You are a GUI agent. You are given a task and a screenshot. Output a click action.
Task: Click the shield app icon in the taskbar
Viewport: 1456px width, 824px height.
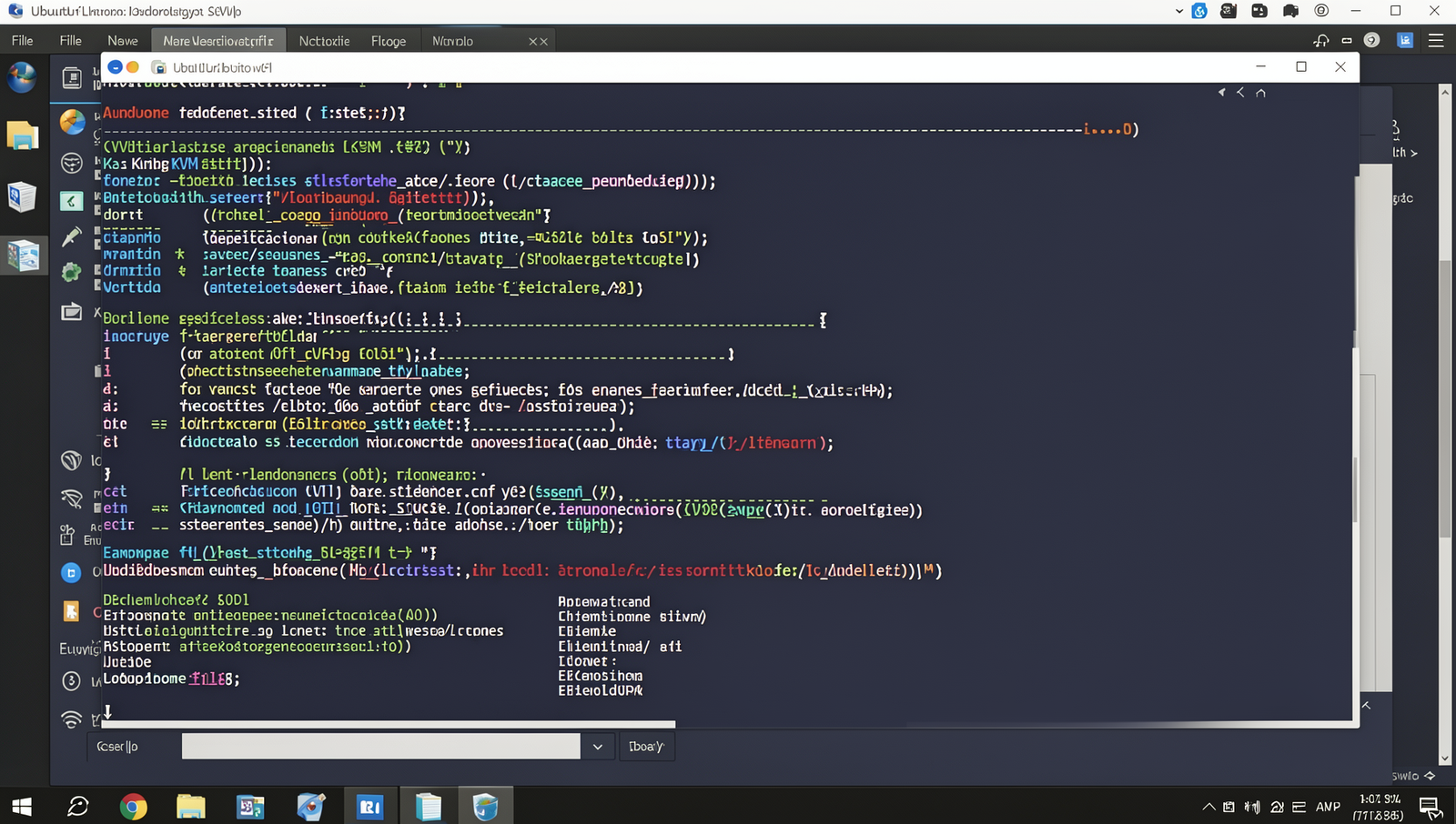485,807
